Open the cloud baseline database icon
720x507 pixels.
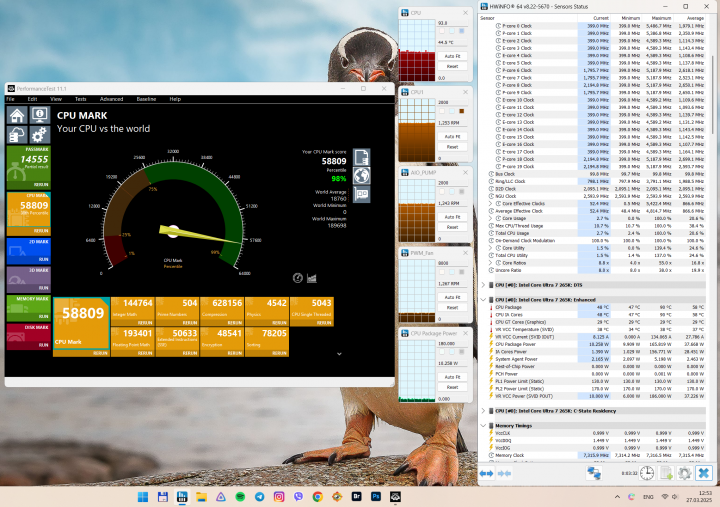click(17, 135)
